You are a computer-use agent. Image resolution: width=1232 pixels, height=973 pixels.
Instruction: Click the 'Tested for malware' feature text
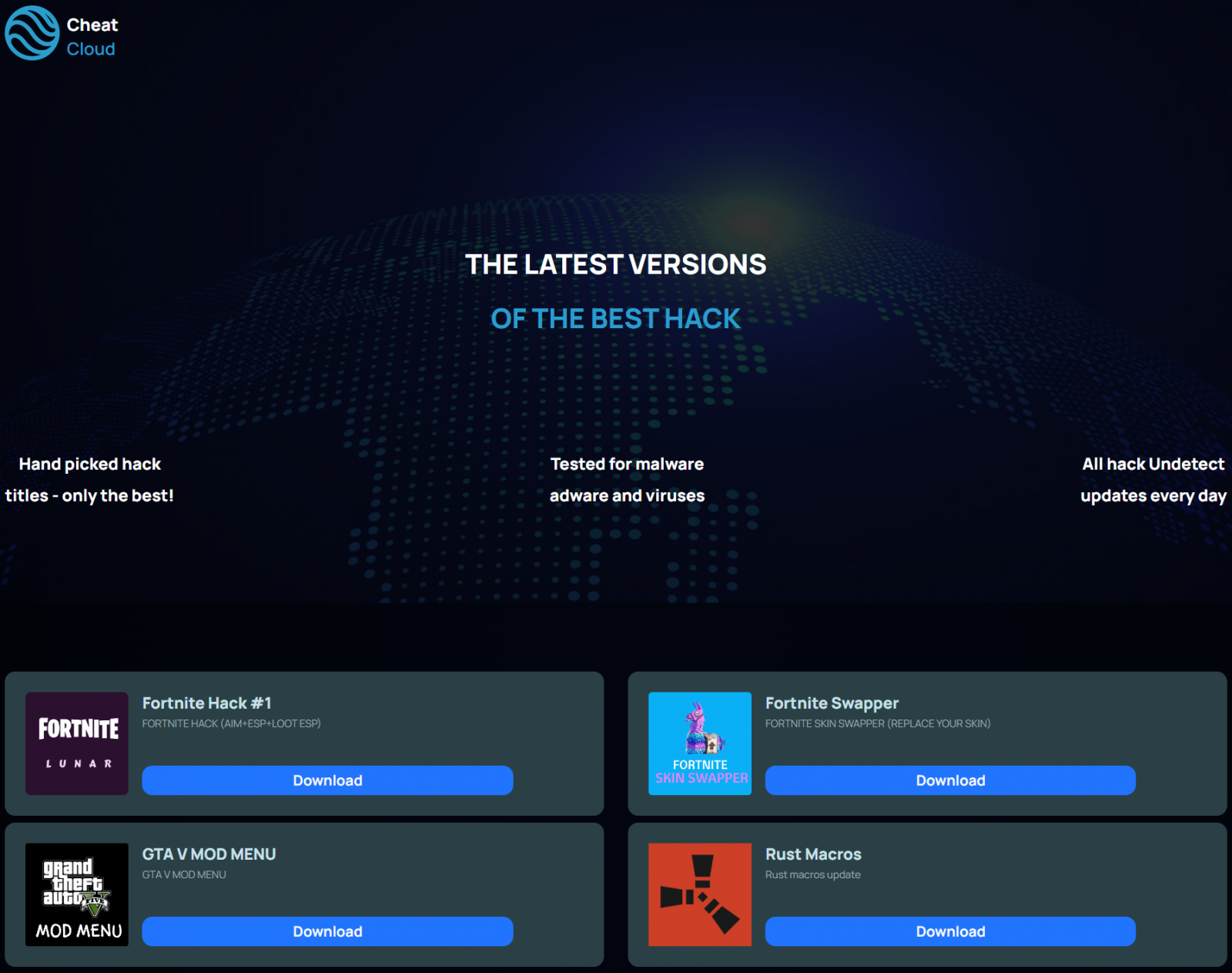627,464
